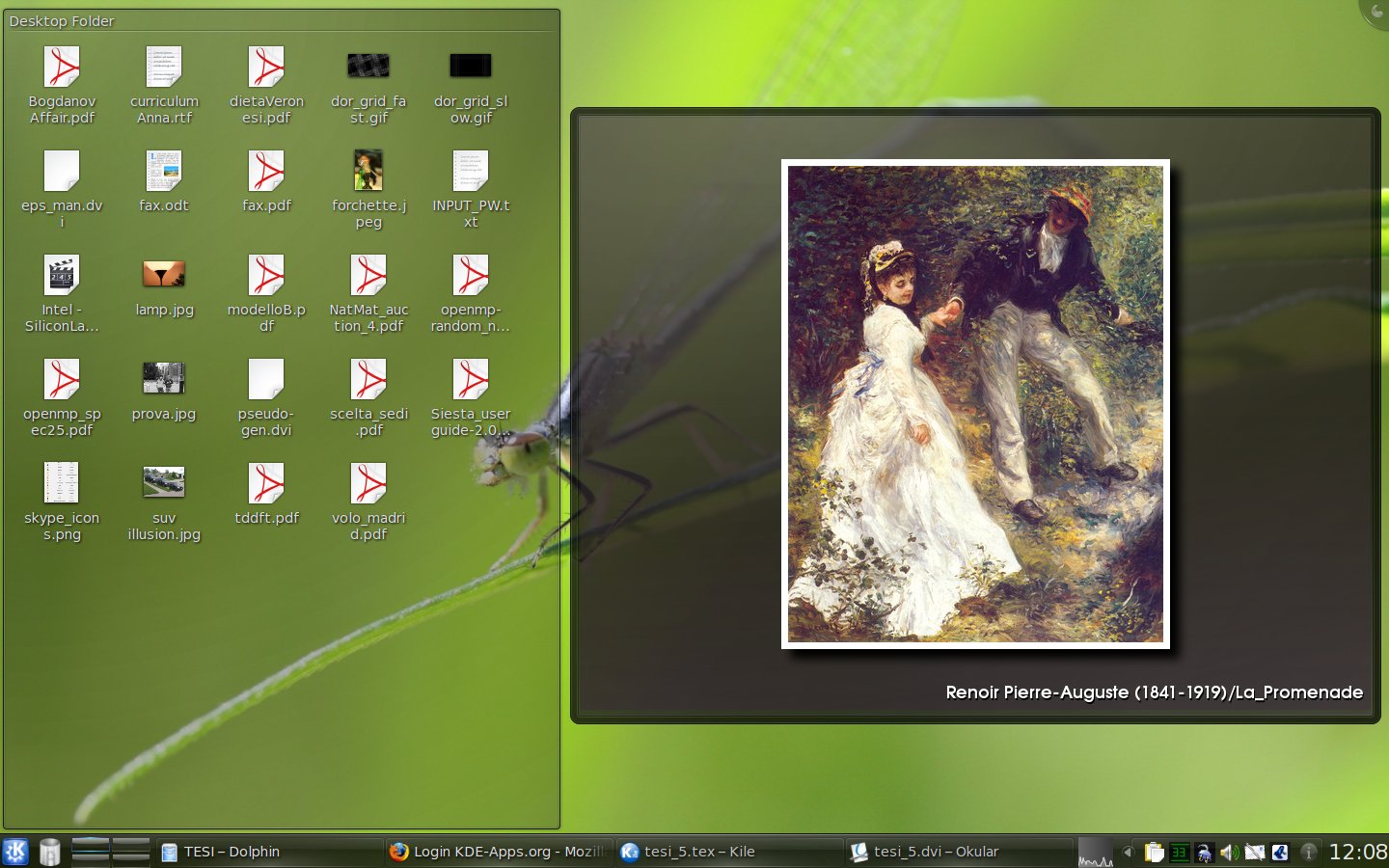The height and width of the screenshot is (868, 1389).
Task: Click the blue tray icon after the envelope
Action: (1280, 852)
